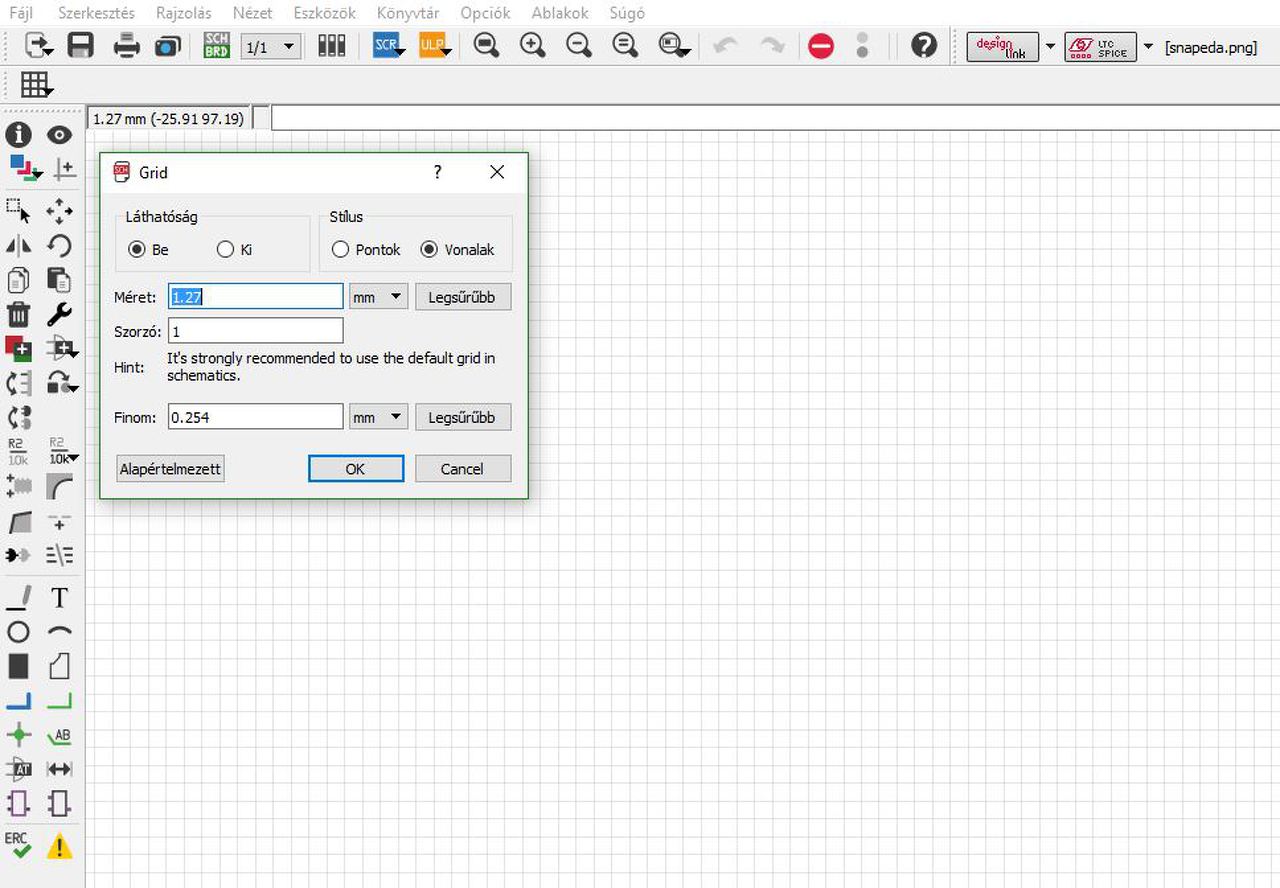Click the red Stop icon
The width and height of the screenshot is (1280, 888).
(821, 46)
